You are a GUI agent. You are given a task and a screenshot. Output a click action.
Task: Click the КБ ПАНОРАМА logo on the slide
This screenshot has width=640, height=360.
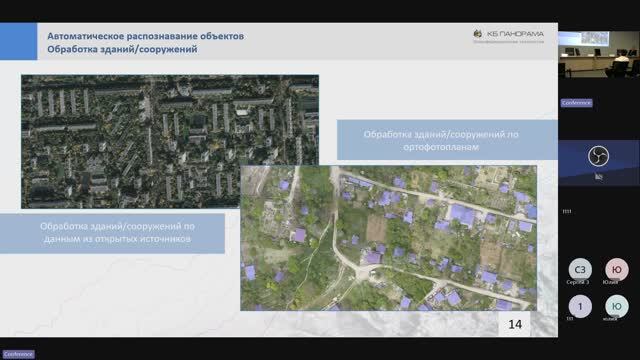tap(509, 36)
